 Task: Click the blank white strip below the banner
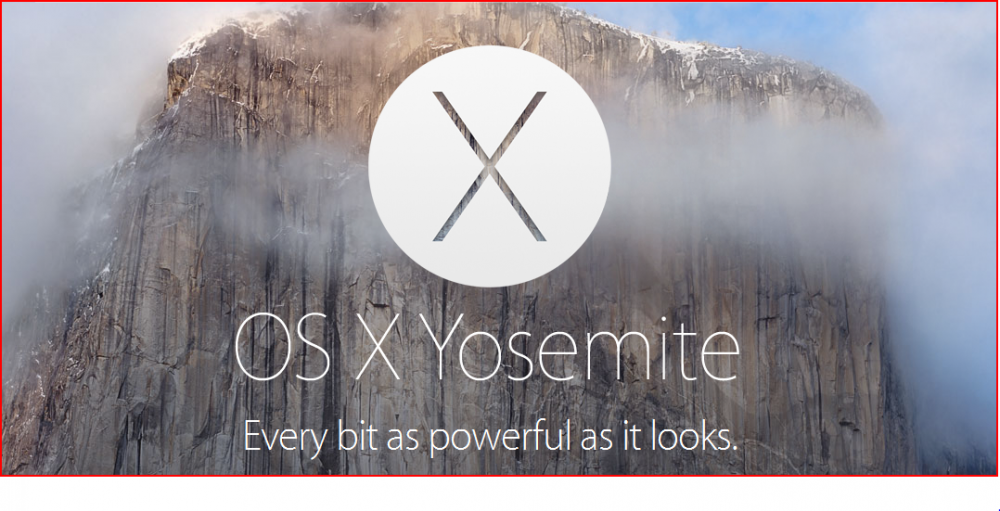499,494
